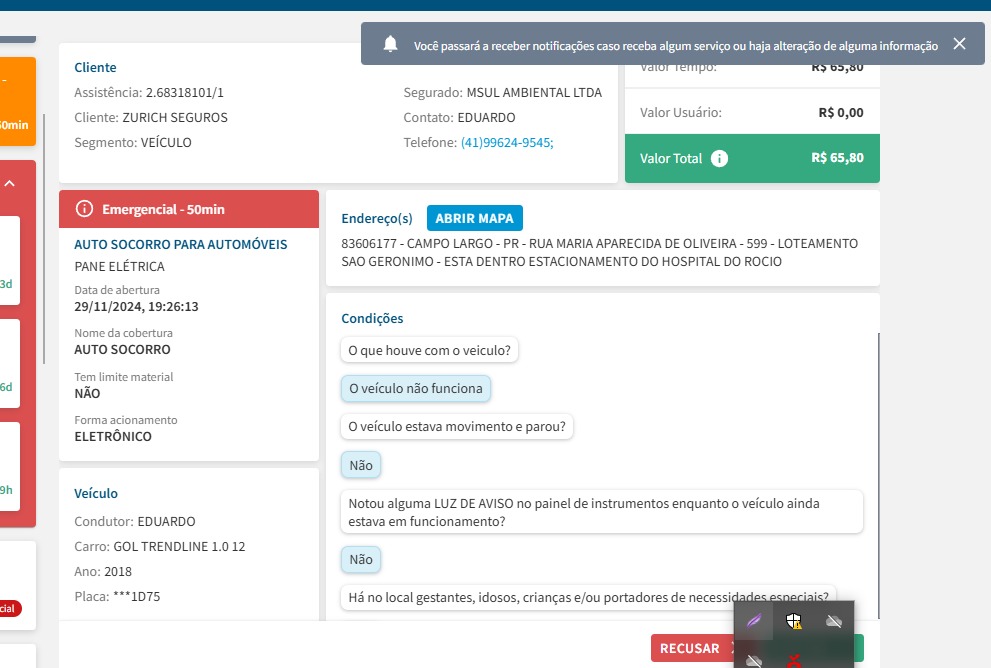
Task: Select the sidebar card labeled 9h
Action: pyautogui.click(x=10, y=466)
